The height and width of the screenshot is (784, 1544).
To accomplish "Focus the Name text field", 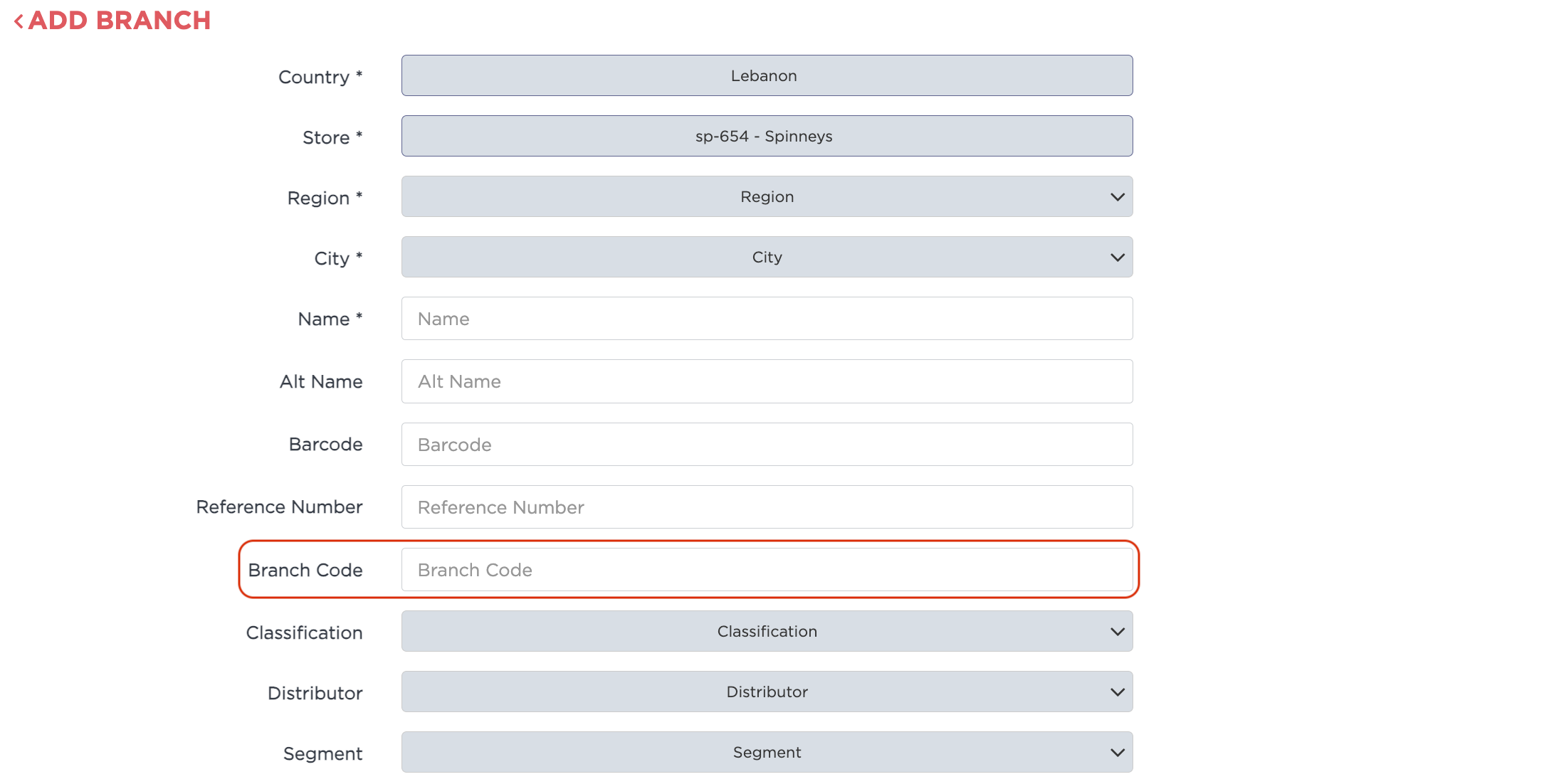I will 766,319.
